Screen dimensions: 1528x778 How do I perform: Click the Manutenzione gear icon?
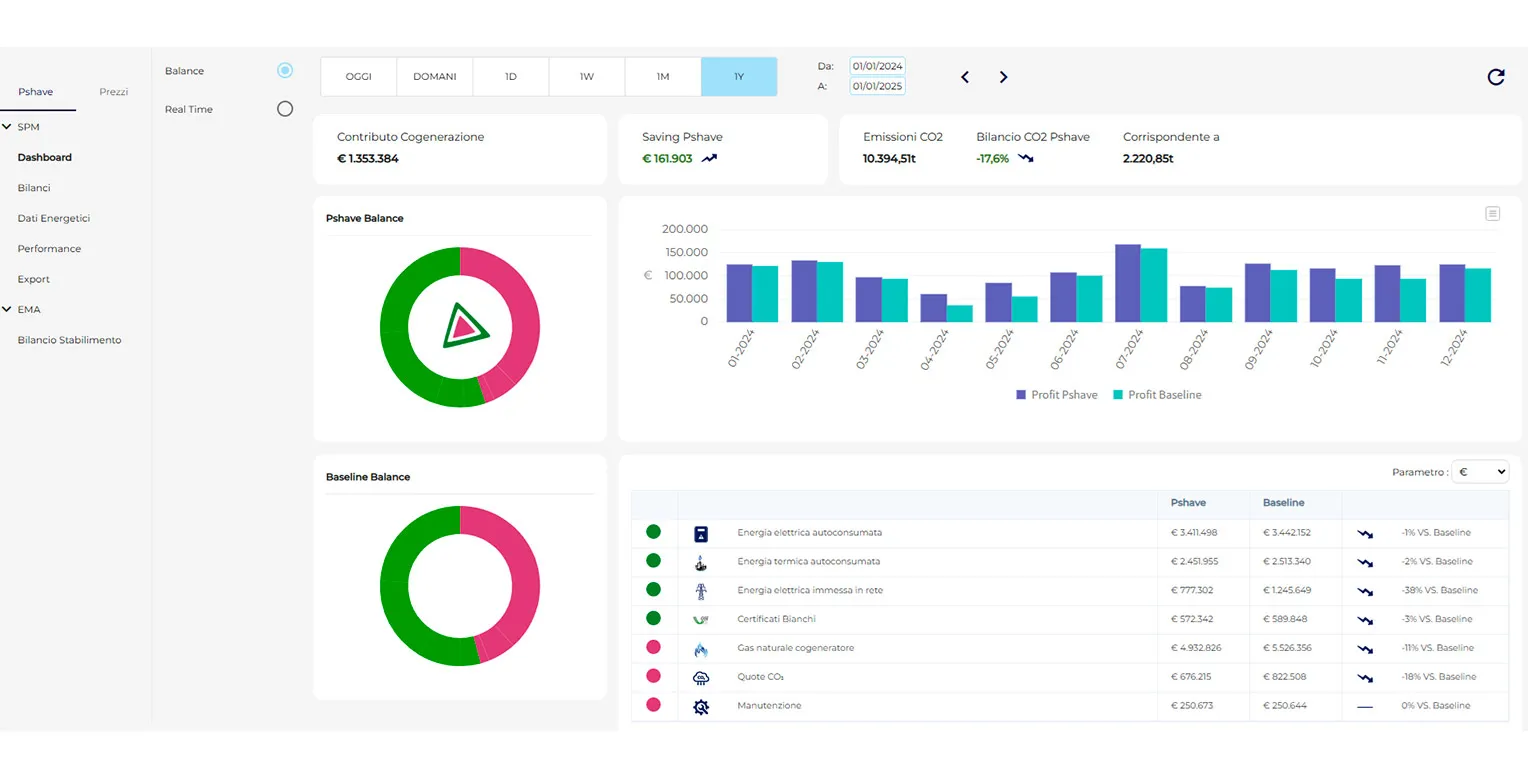[x=701, y=707]
